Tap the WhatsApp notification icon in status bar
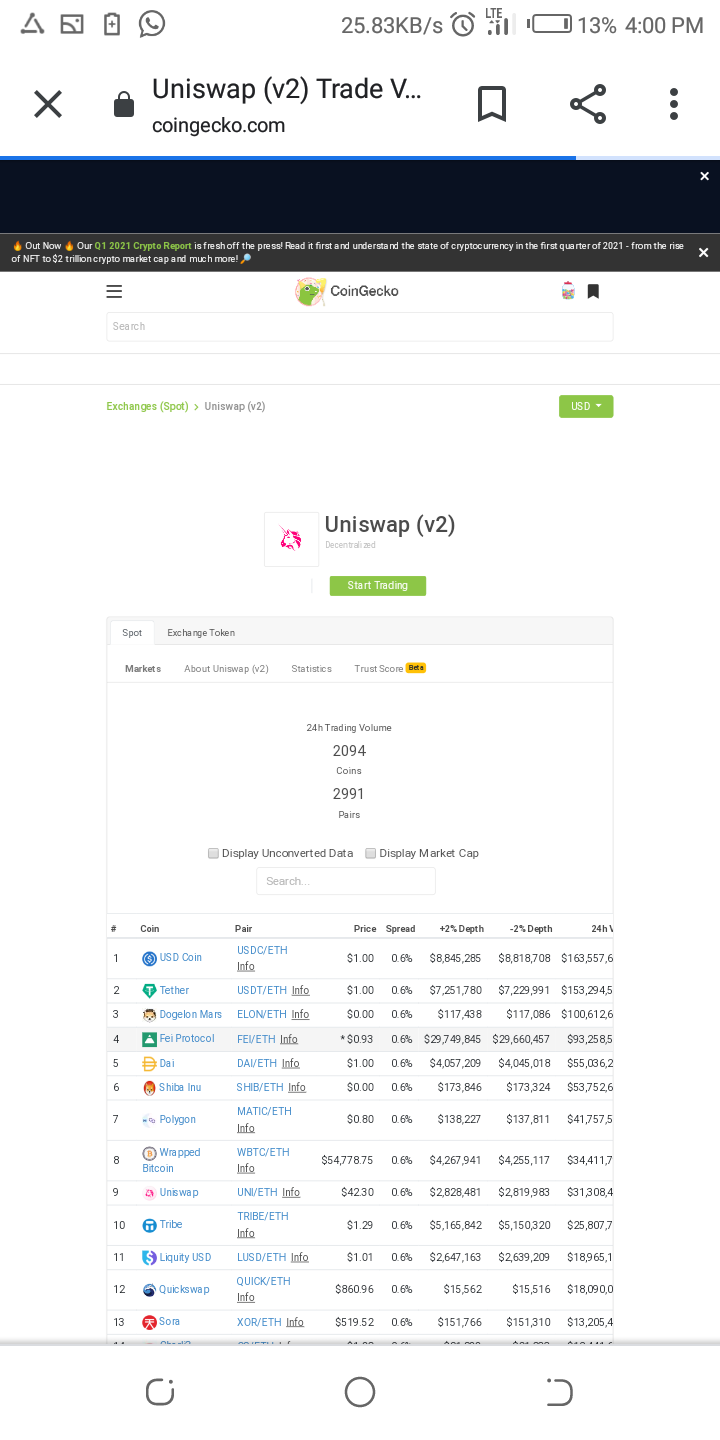Image resolution: width=720 pixels, height=1440 pixels. 152,24
